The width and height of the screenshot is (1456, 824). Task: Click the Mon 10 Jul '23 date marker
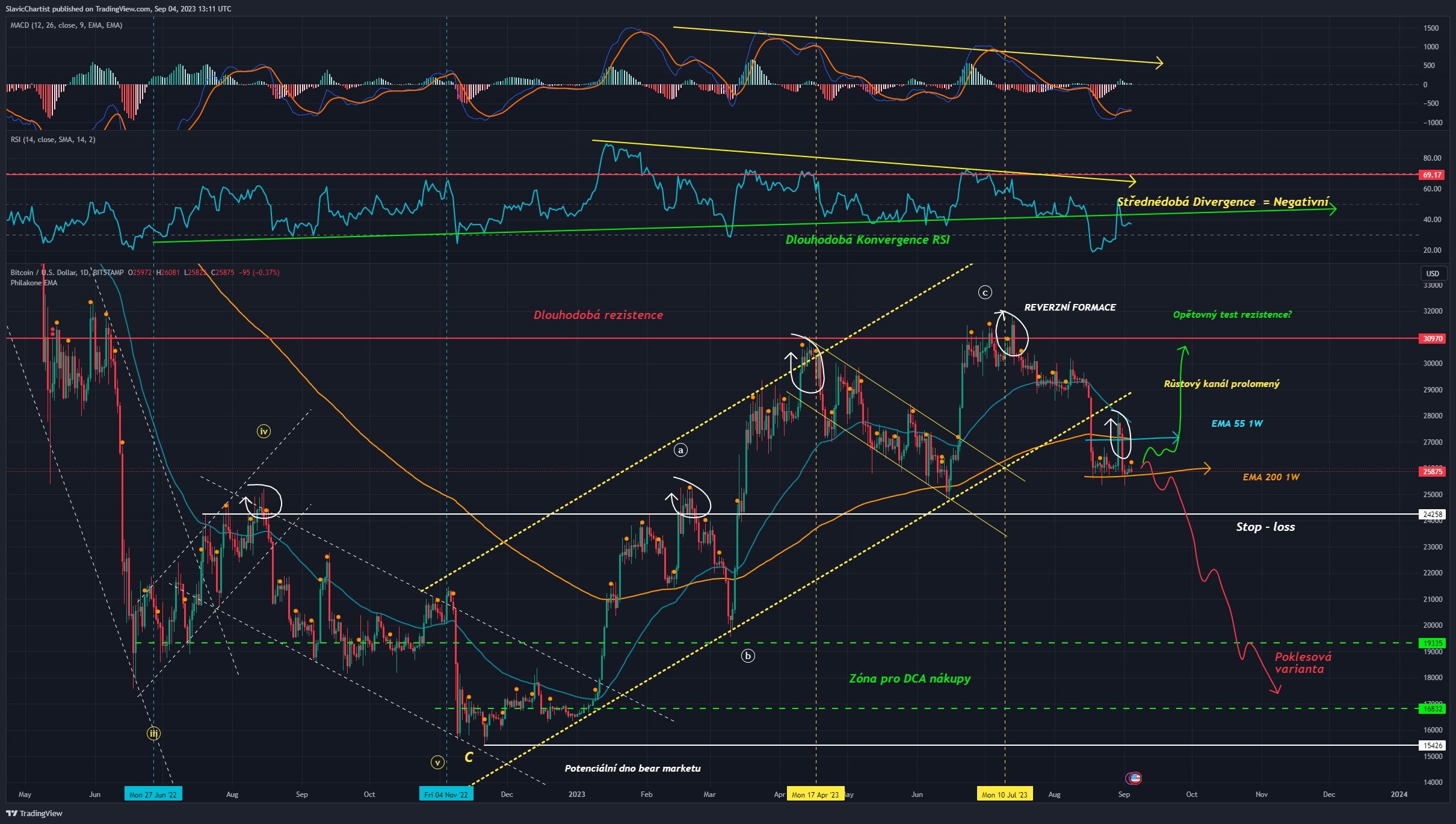coord(1005,794)
